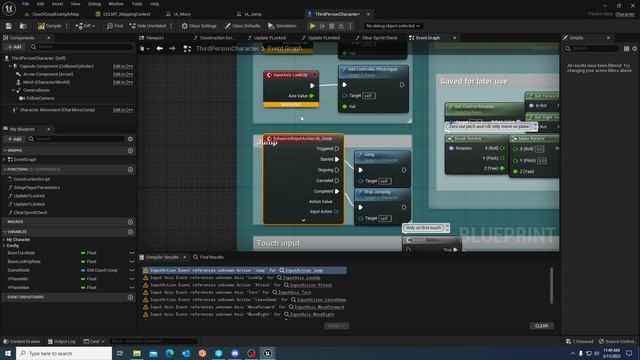The height and width of the screenshot is (360, 640).
Task: Compile the ThirdPersonCharacter blueprint
Action: pos(50,26)
